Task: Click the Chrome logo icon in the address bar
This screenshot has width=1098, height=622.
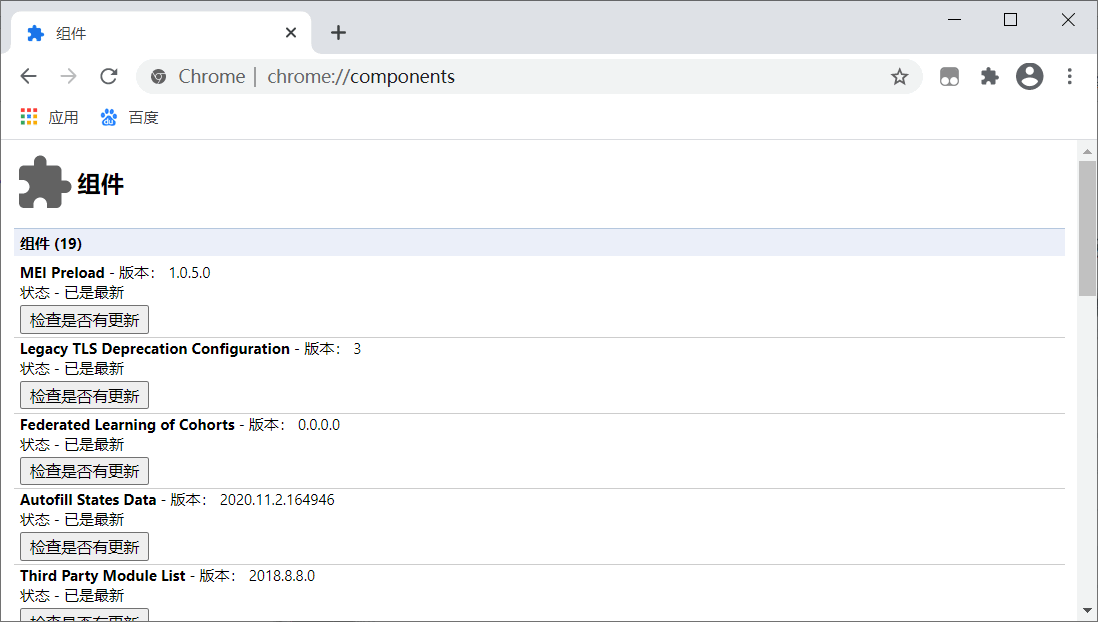Action: (x=159, y=76)
